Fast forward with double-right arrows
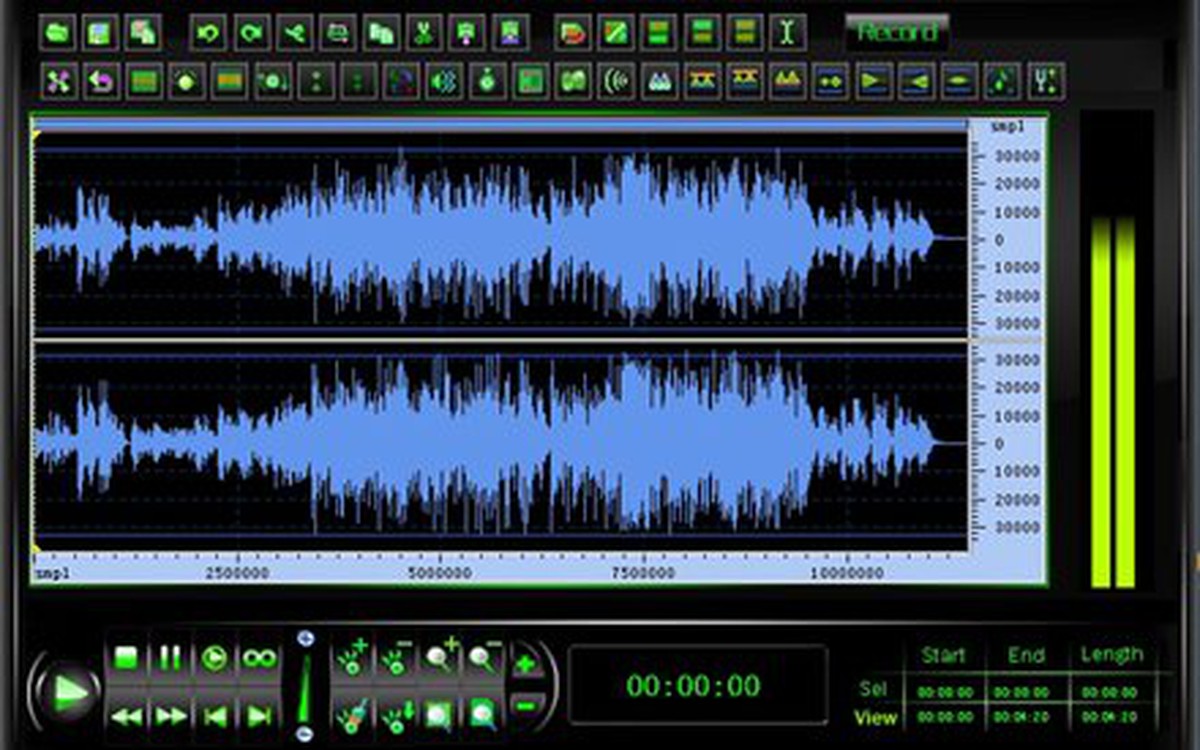The height and width of the screenshot is (750, 1200). pyautogui.click(x=170, y=715)
